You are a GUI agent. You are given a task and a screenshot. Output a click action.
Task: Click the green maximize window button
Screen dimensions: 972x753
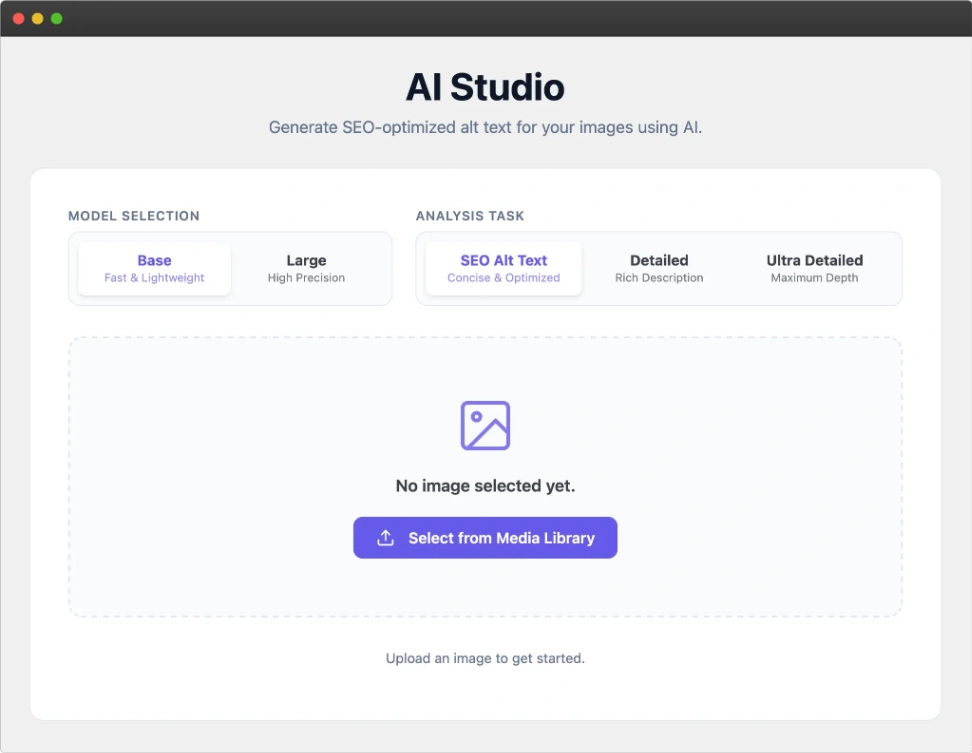coord(56,19)
